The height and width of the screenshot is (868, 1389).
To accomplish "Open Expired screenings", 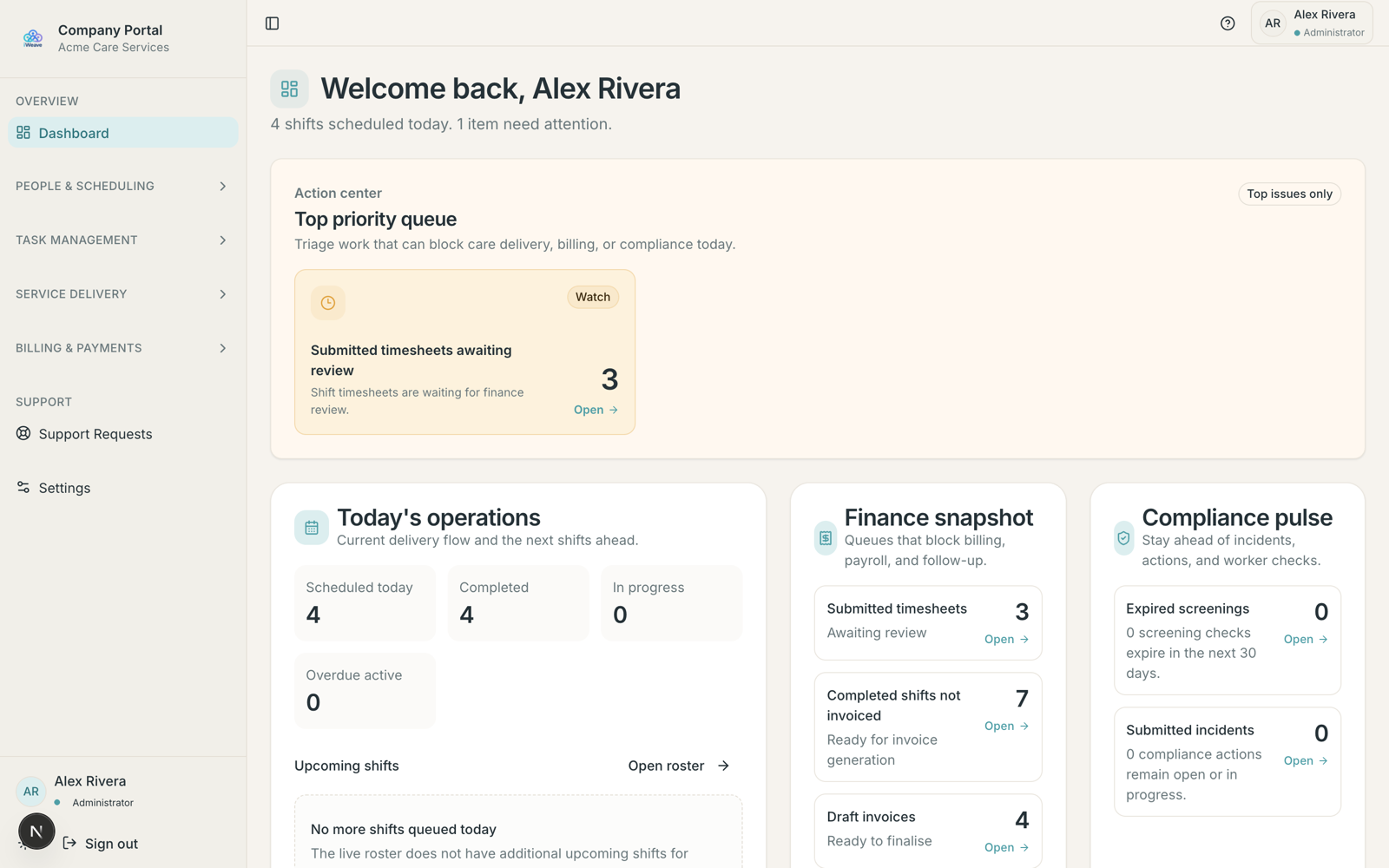I will click(x=1306, y=639).
